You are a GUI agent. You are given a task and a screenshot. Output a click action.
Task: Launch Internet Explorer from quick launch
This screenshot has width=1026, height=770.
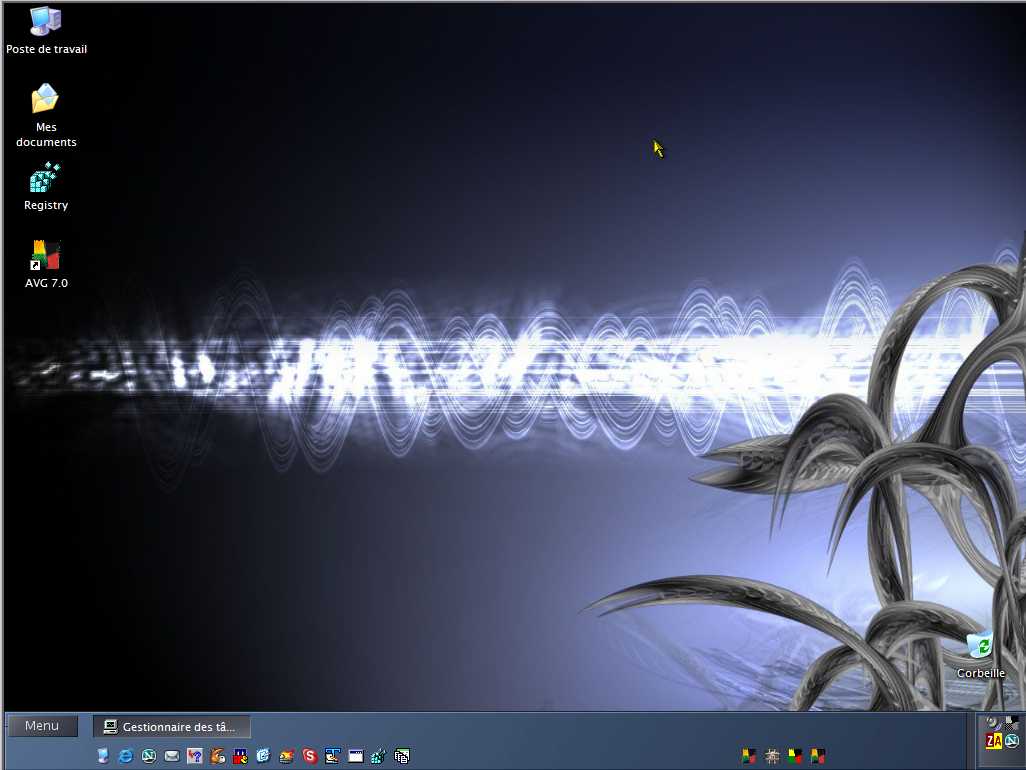(126, 756)
